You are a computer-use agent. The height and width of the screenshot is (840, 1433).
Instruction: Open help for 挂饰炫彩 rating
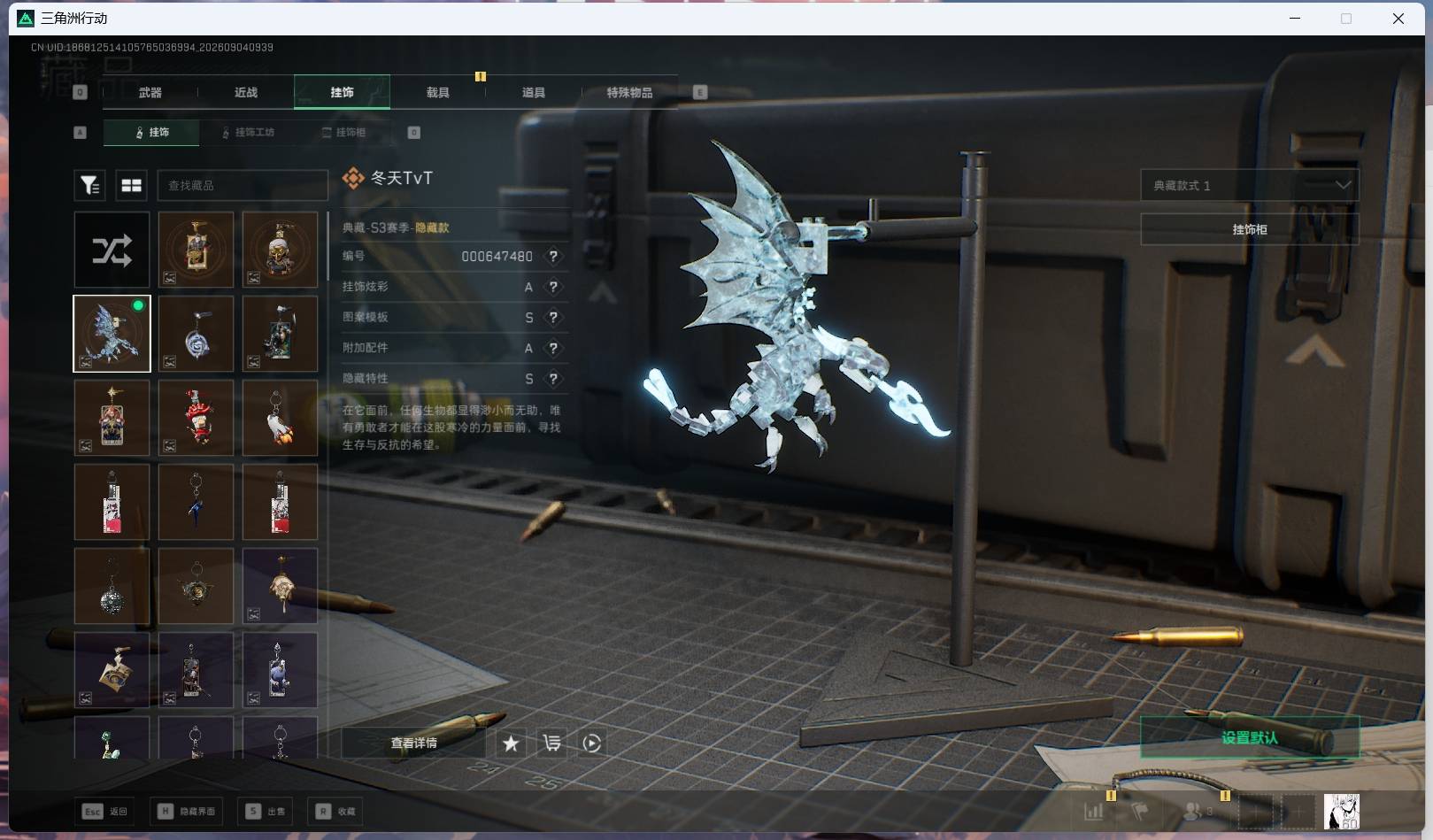tap(553, 287)
